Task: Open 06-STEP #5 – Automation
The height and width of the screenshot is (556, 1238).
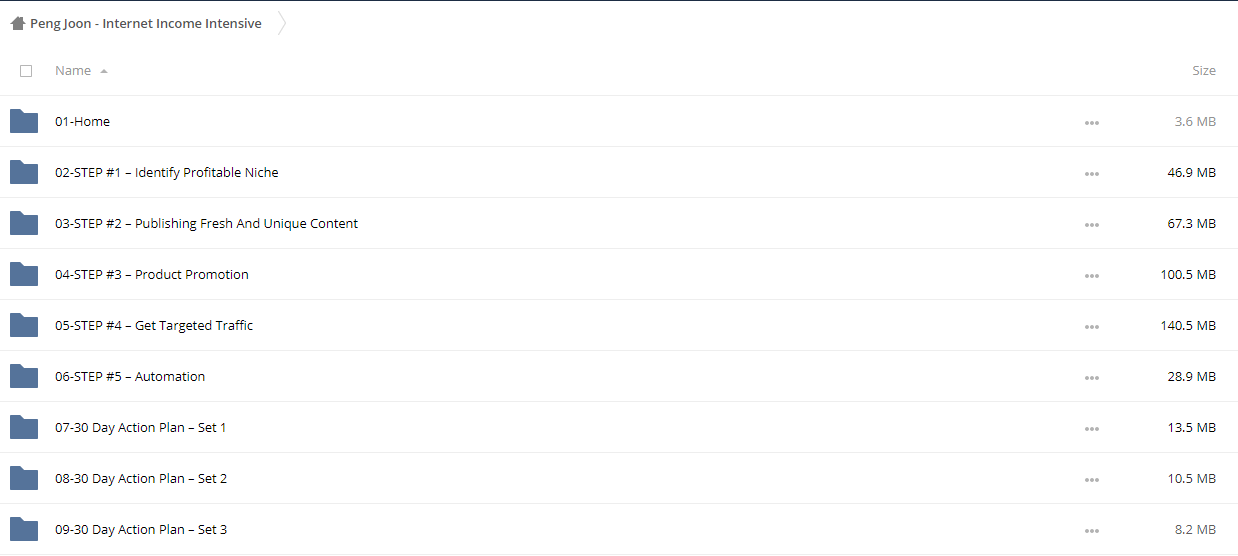Action: pos(130,377)
